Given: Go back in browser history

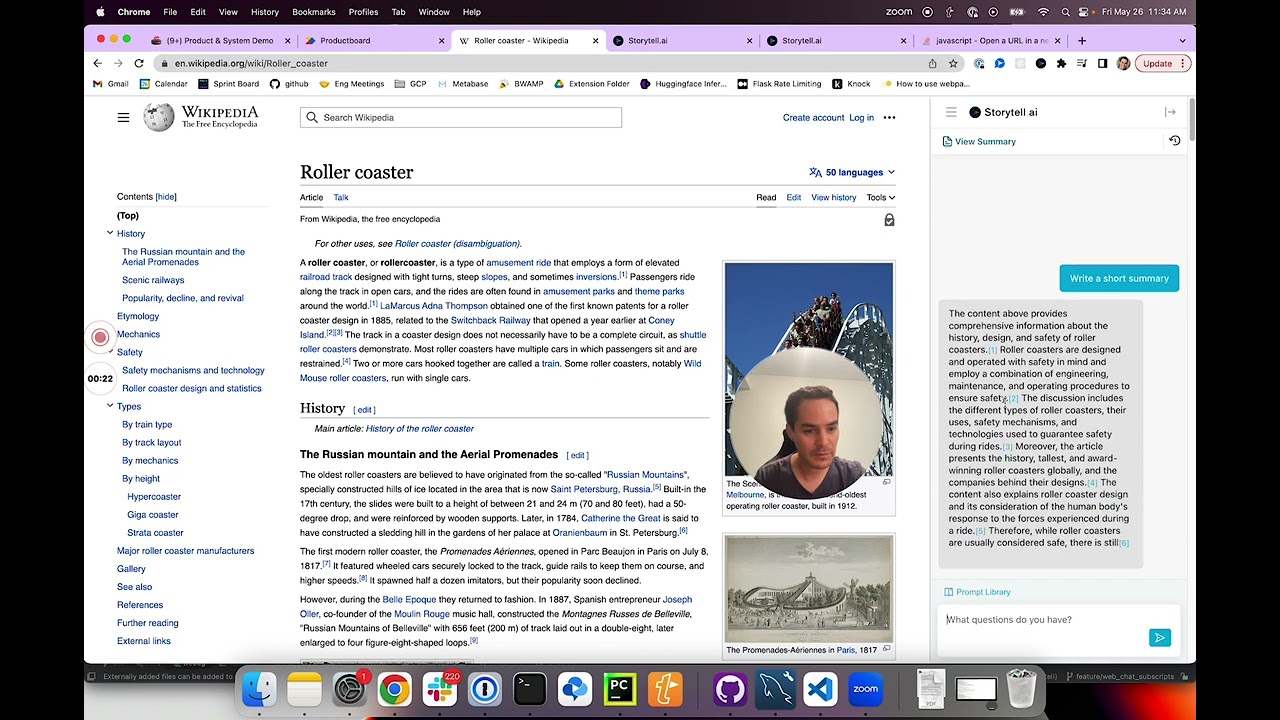Looking at the screenshot, I should coord(98,63).
